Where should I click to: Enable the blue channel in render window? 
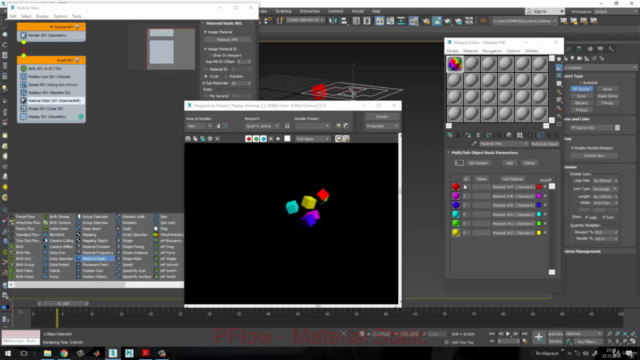click(x=263, y=139)
